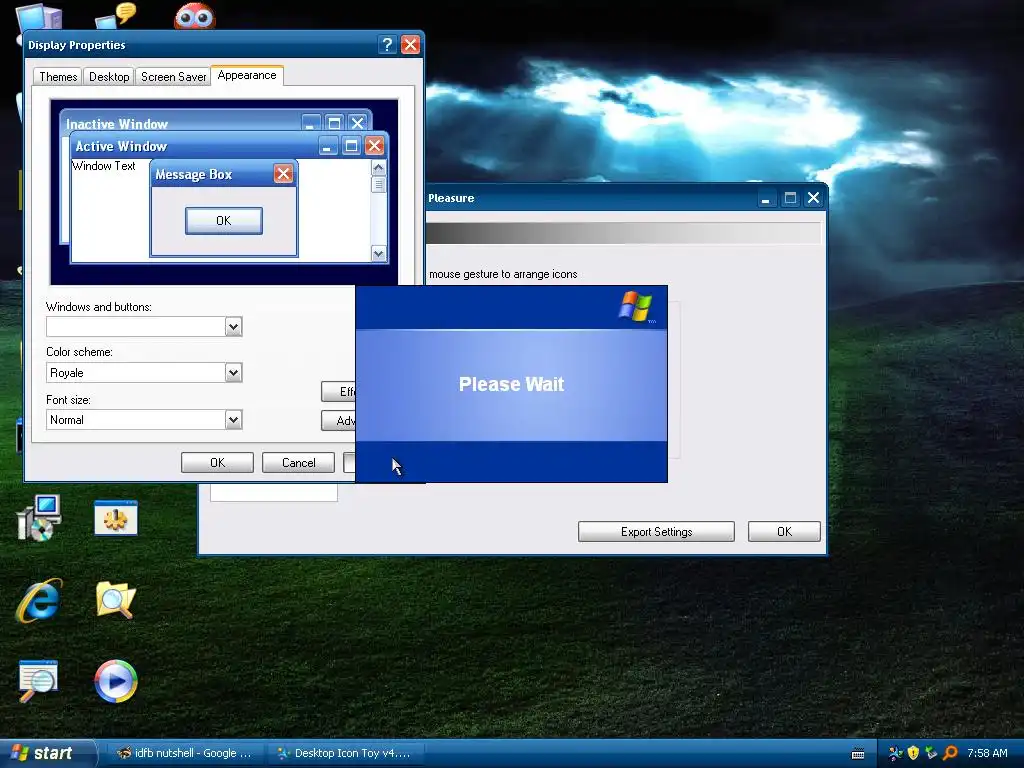
Task: Click OK in Display Properties
Action: (217, 462)
